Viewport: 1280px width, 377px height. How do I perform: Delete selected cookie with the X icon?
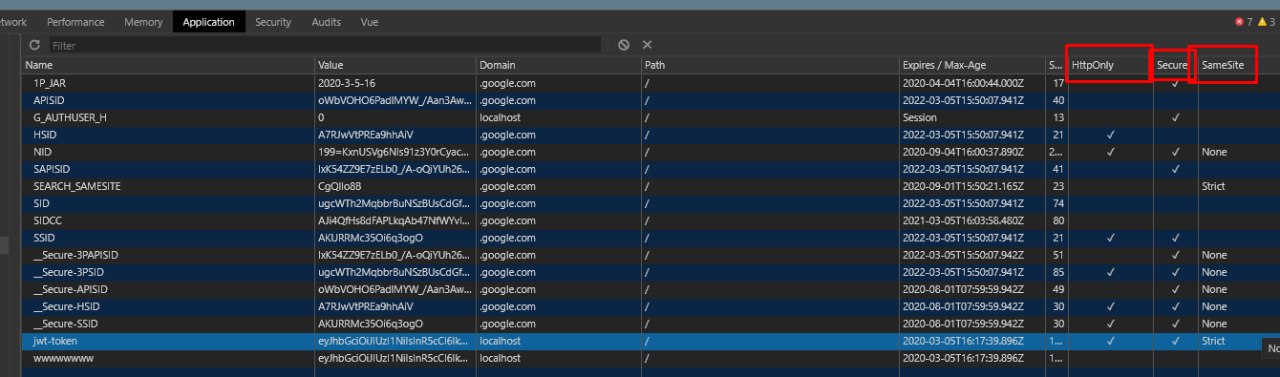(x=647, y=45)
